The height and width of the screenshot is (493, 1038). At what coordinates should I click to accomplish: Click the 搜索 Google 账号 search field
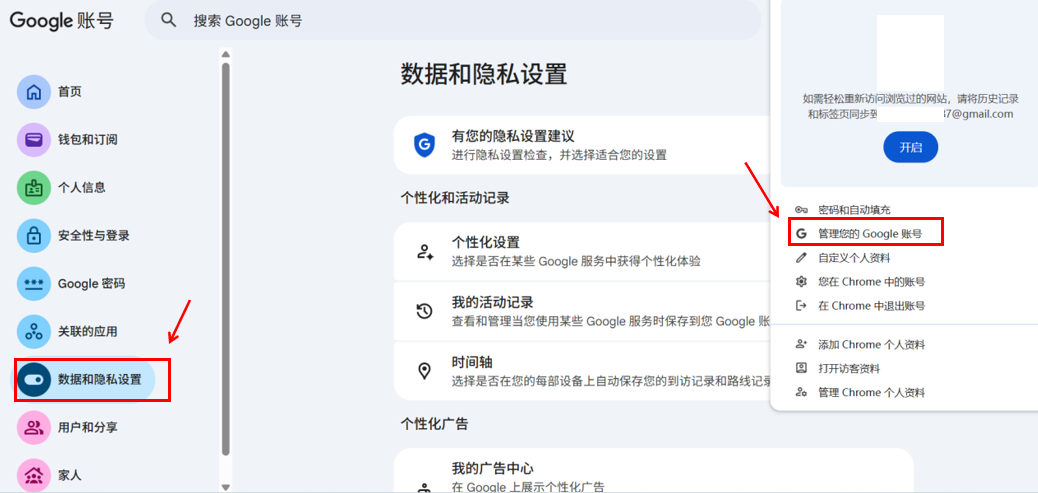(453, 20)
